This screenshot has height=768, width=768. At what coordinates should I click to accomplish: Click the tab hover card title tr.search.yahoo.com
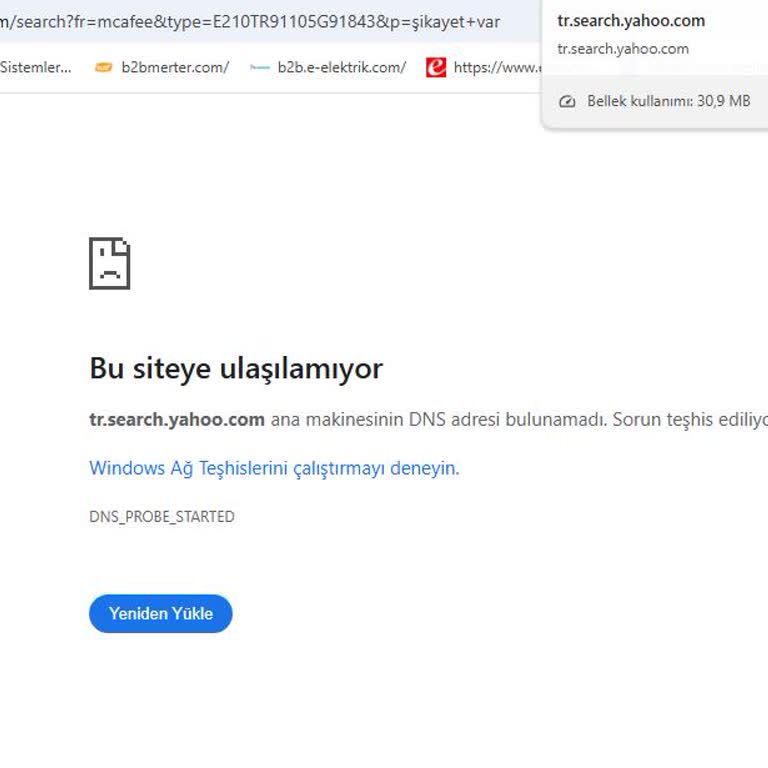pos(631,21)
